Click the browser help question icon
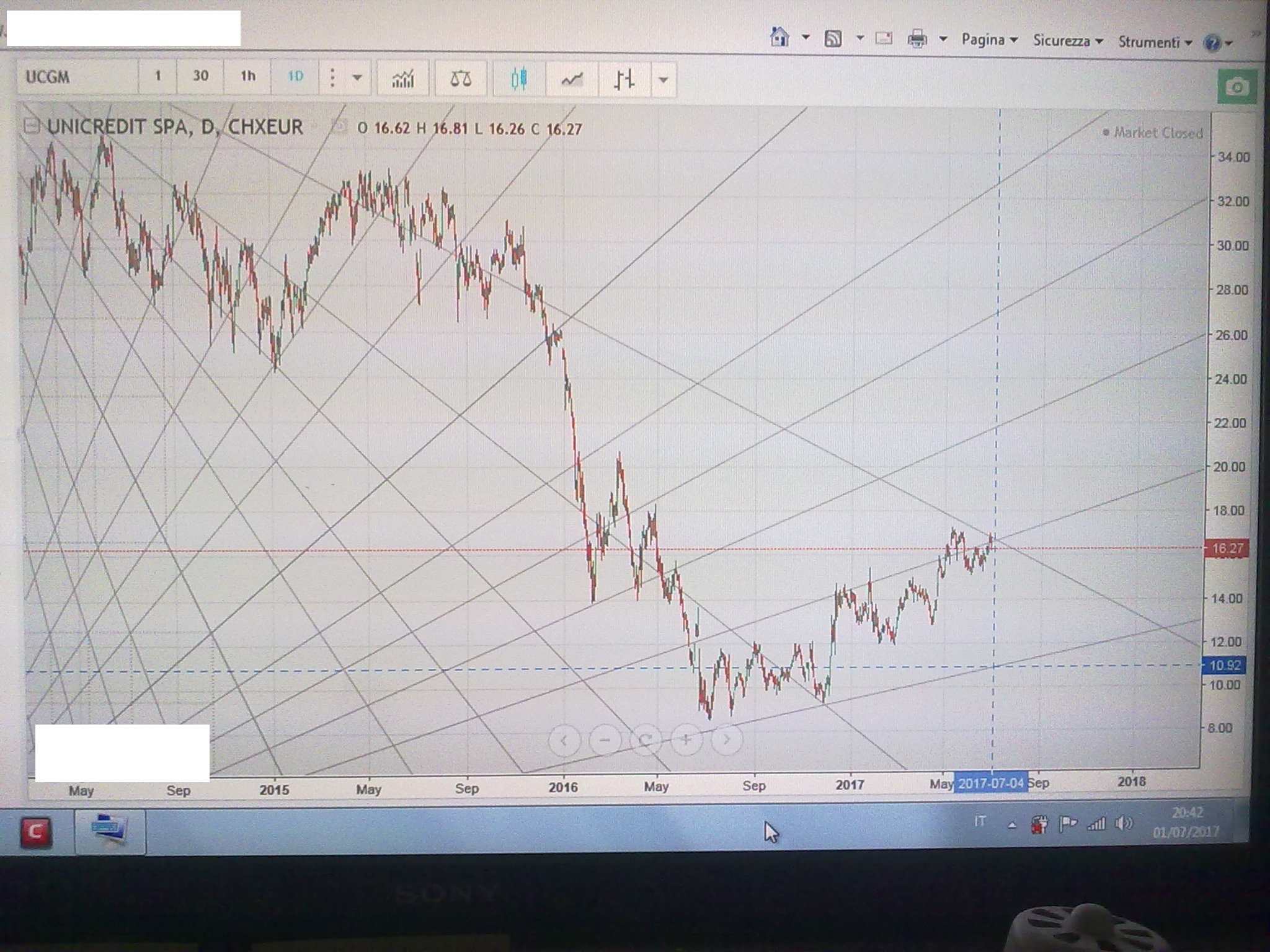The image size is (1270, 952). point(1212,43)
